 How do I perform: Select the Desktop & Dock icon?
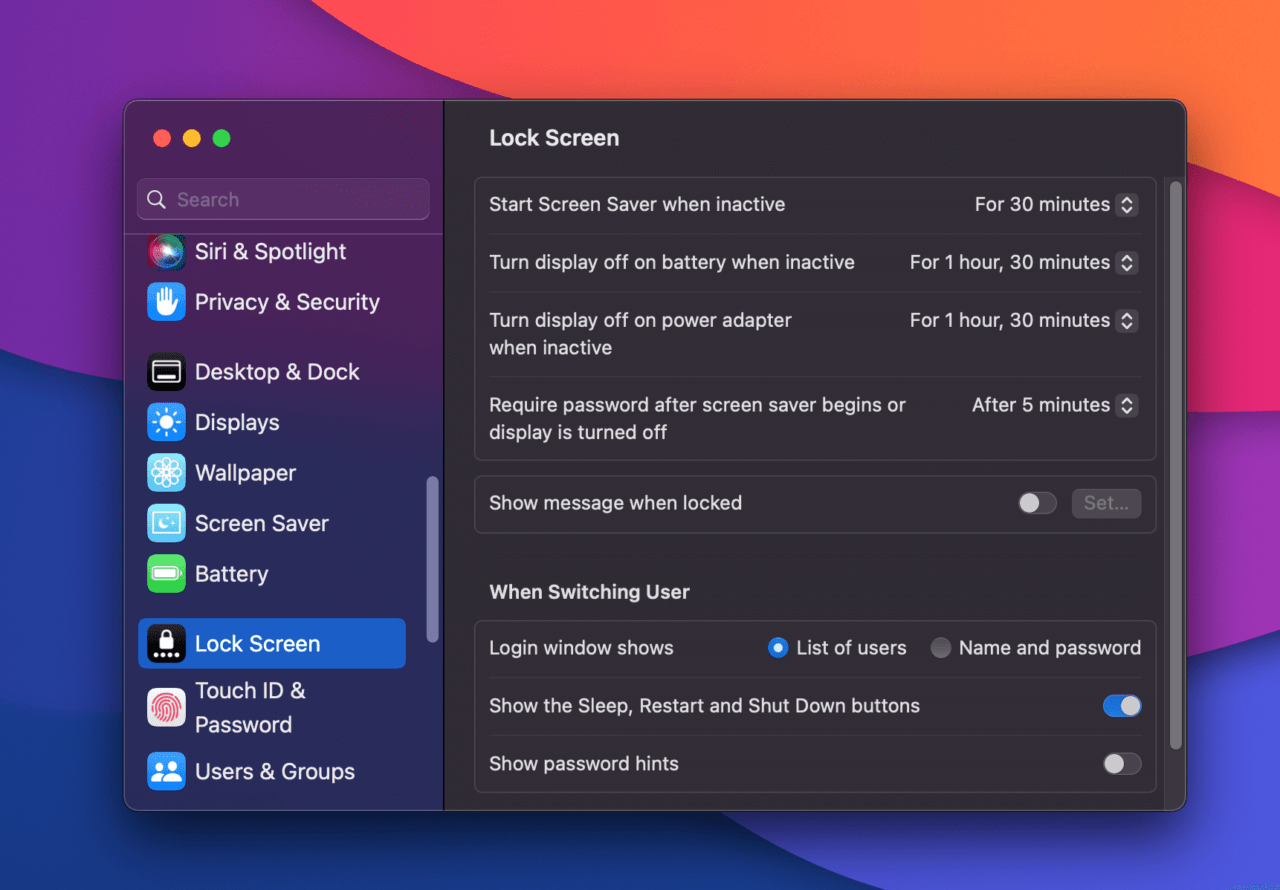[x=166, y=371]
